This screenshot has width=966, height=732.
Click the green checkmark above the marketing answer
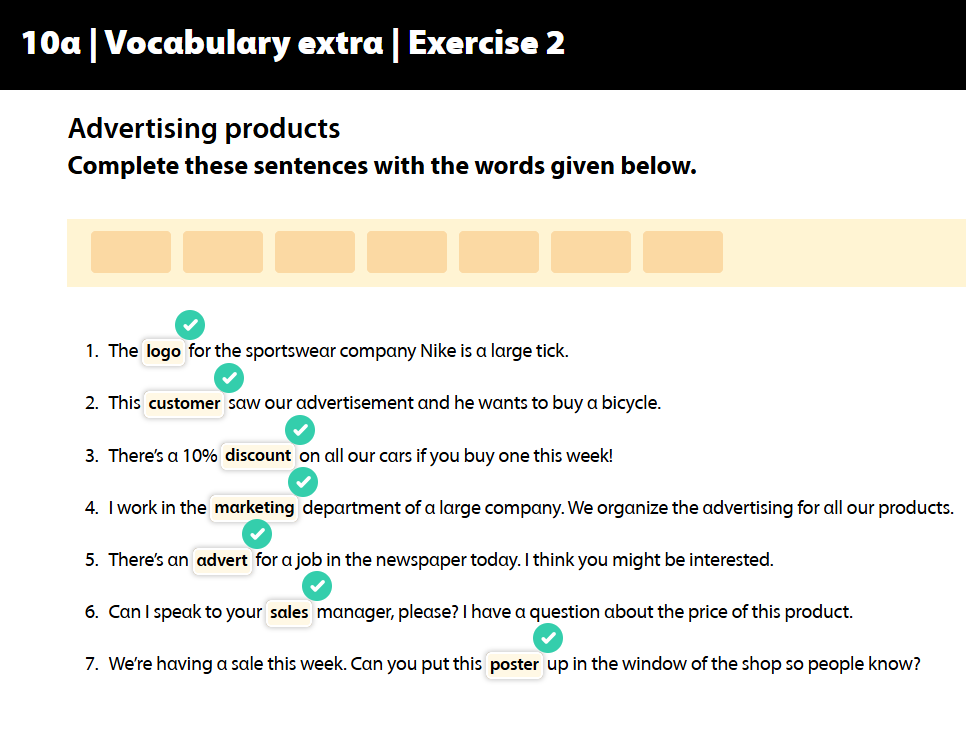click(303, 482)
